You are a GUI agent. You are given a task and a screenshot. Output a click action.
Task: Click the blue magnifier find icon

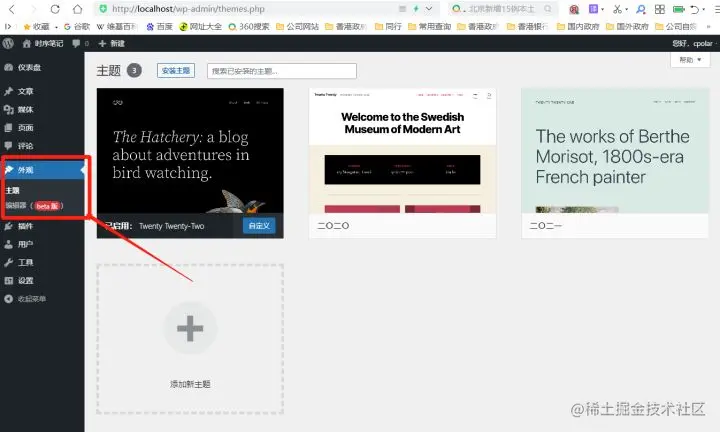pos(641,9)
